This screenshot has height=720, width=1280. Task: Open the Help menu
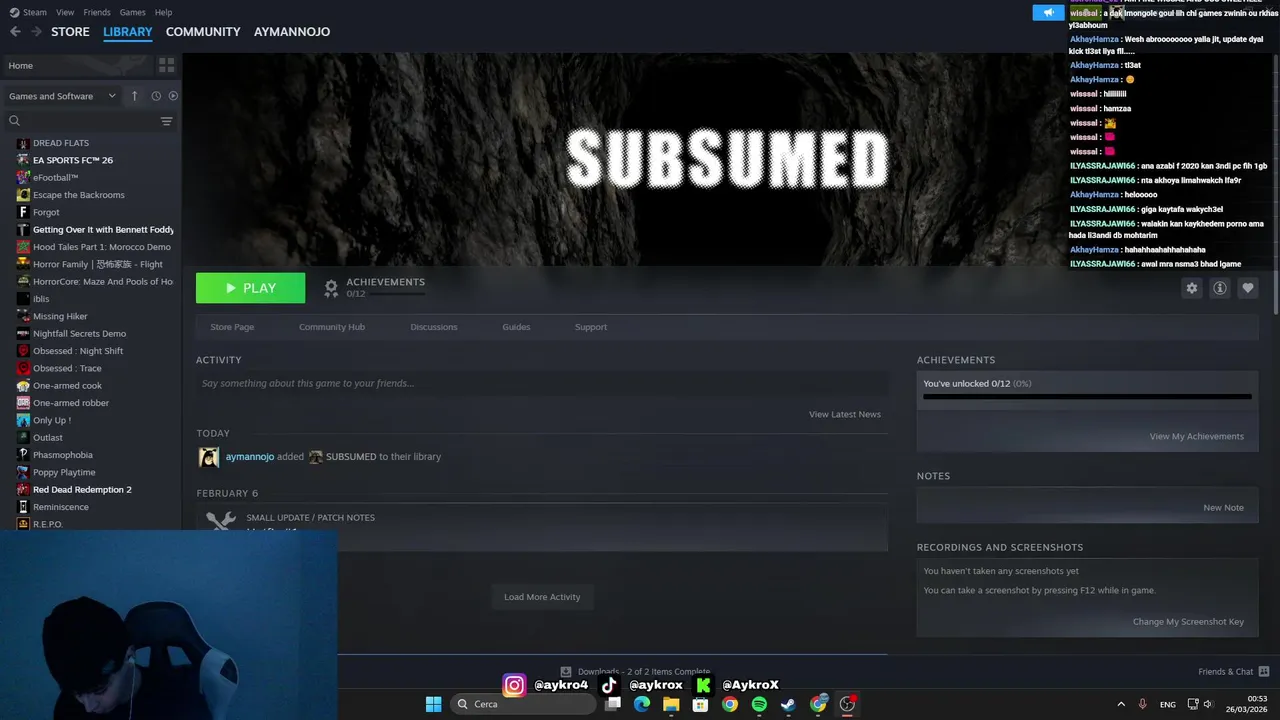163,12
